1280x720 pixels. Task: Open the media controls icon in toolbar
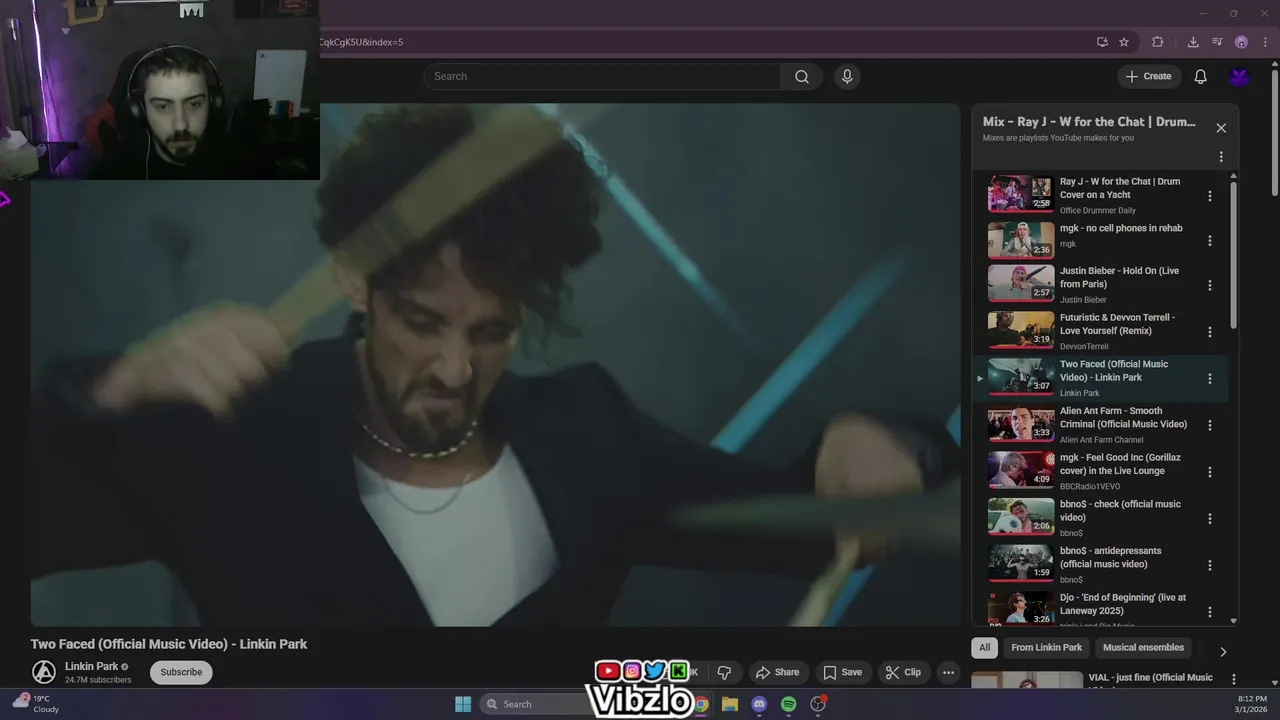(1217, 42)
